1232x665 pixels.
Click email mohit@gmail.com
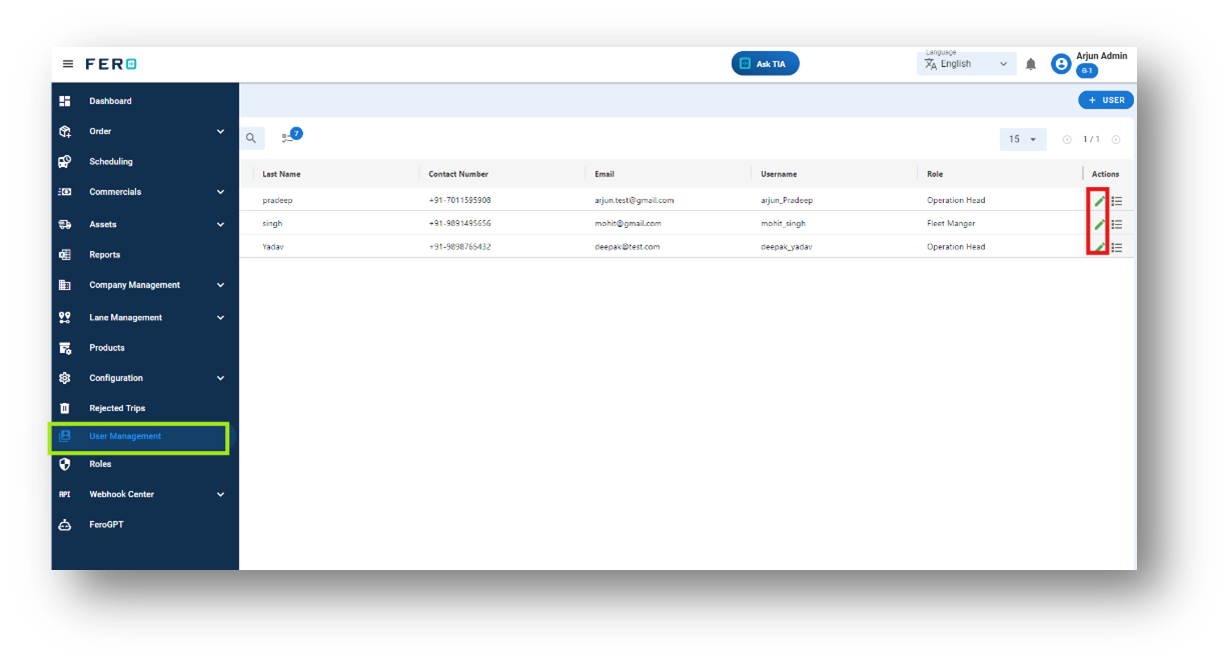click(x=627, y=224)
